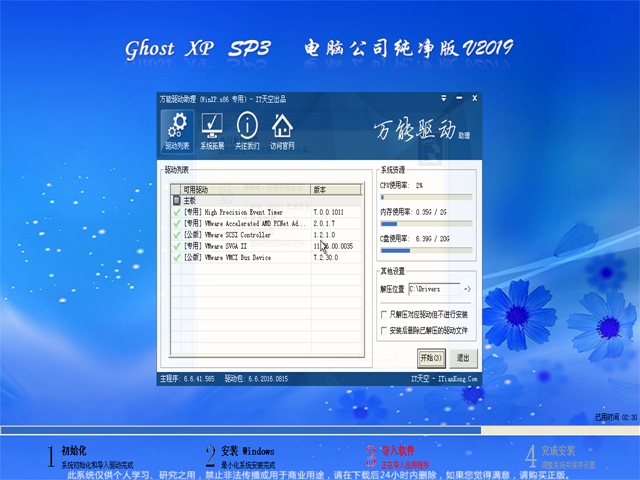Click the installer overall progress bar
This screenshot has width=640, height=480.
[320, 430]
